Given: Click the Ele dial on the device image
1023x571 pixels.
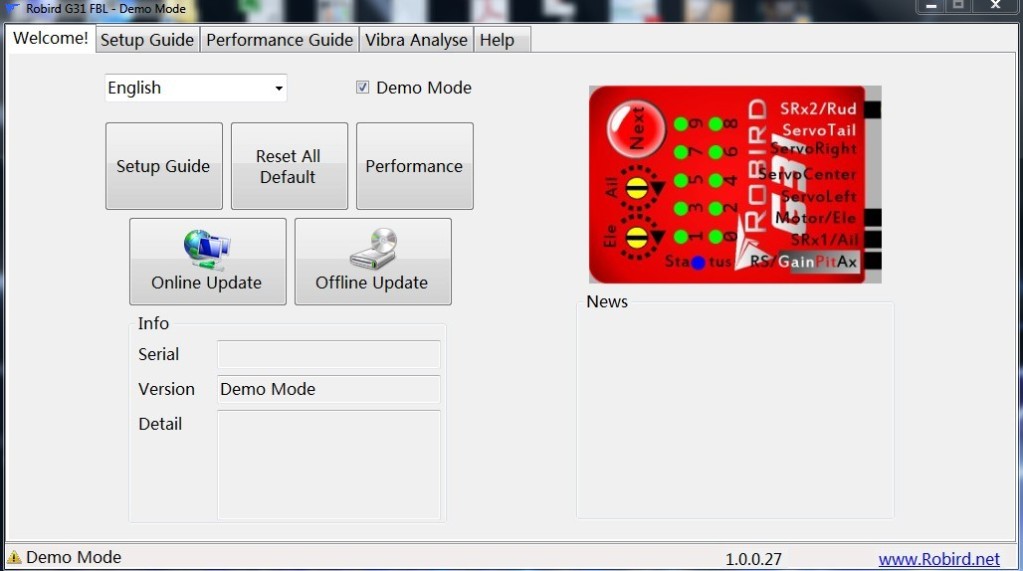Looking at the screenshot, I should (637, 238).
